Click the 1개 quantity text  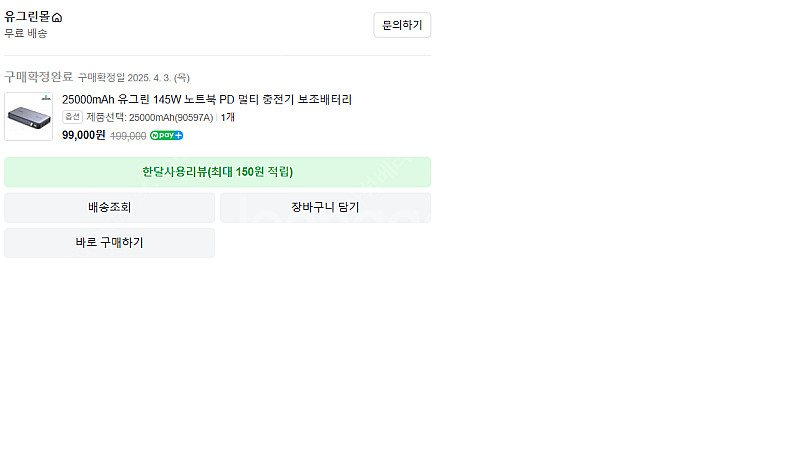[228, 117]
